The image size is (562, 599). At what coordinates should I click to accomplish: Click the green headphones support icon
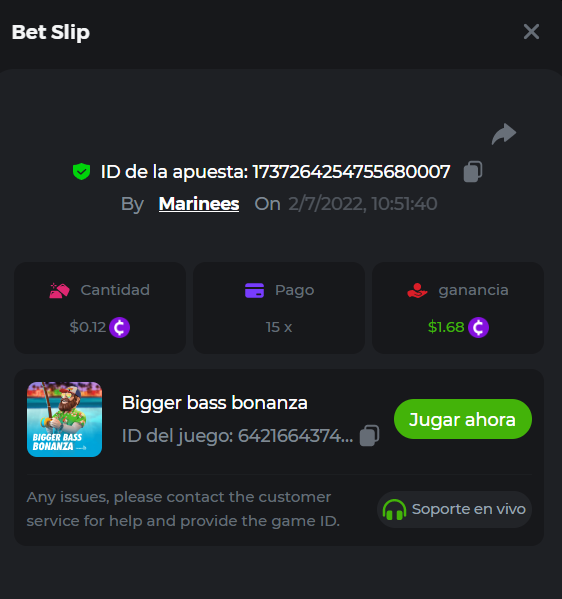394,510
